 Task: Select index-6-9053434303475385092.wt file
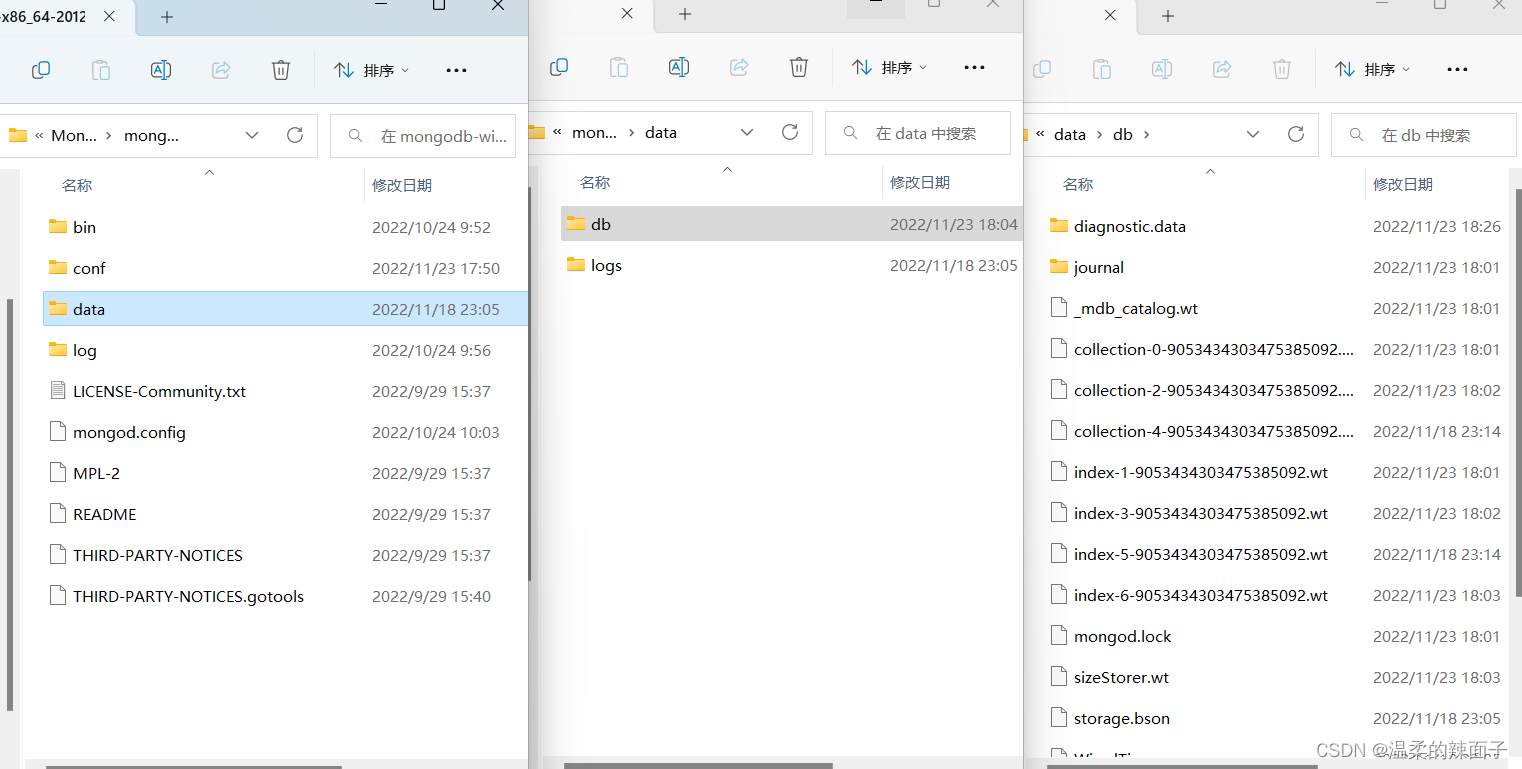point(1276,595)
